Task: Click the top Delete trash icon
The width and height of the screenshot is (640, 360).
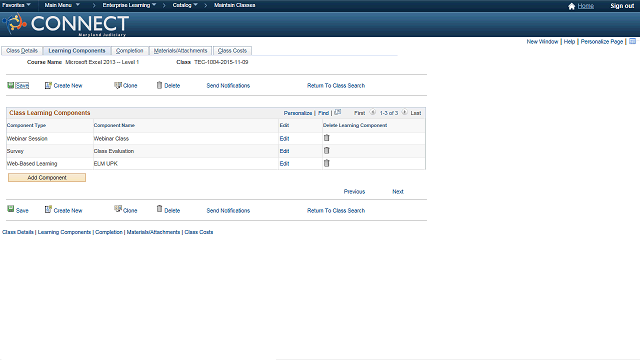Action: [x=160, y=85]
